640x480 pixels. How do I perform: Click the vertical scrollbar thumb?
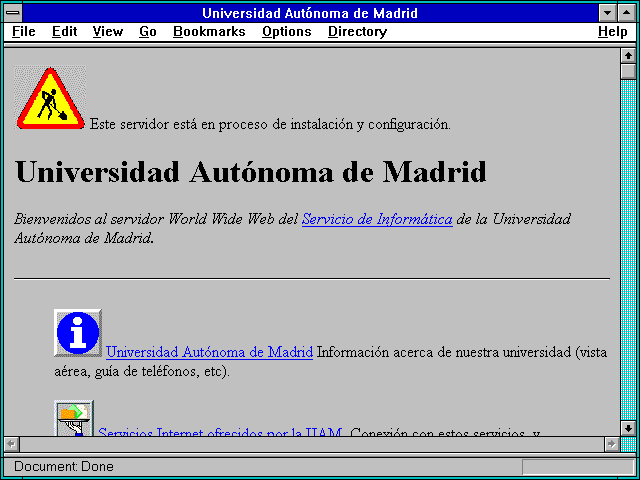pyautogui.click(x=628, y=71)
